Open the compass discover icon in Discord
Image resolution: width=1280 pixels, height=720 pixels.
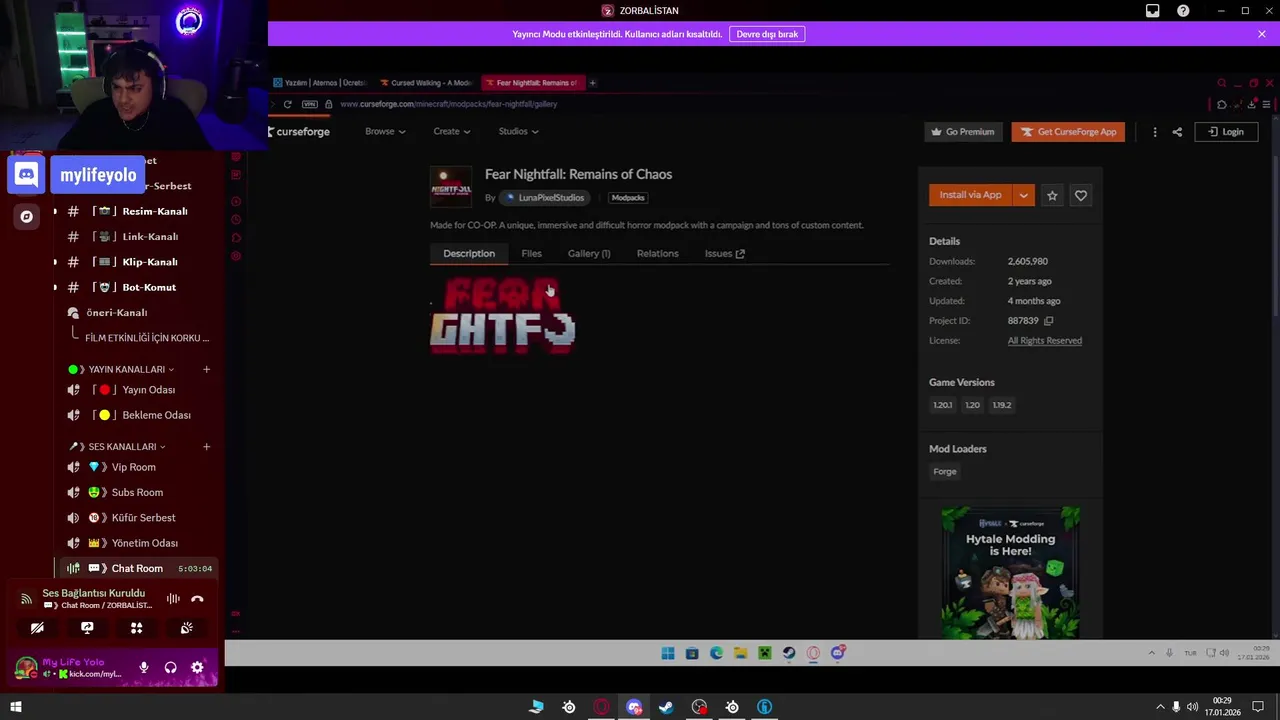(x=26, y=216)
